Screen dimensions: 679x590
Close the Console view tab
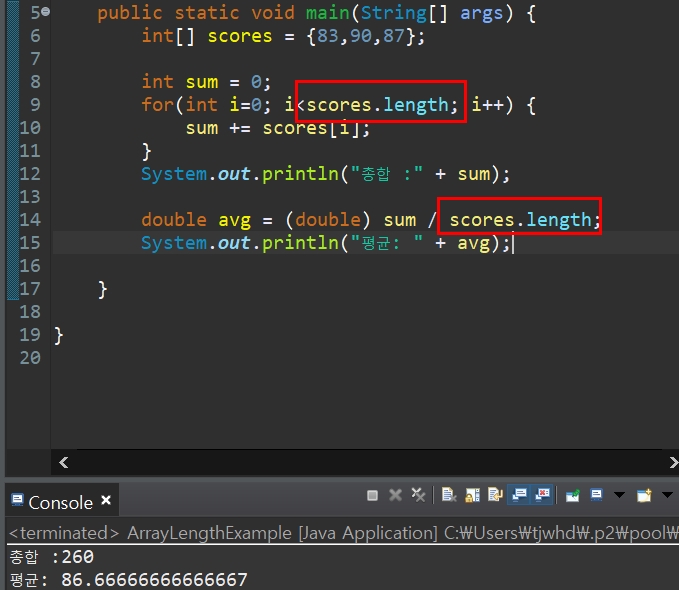click(106, 500)
